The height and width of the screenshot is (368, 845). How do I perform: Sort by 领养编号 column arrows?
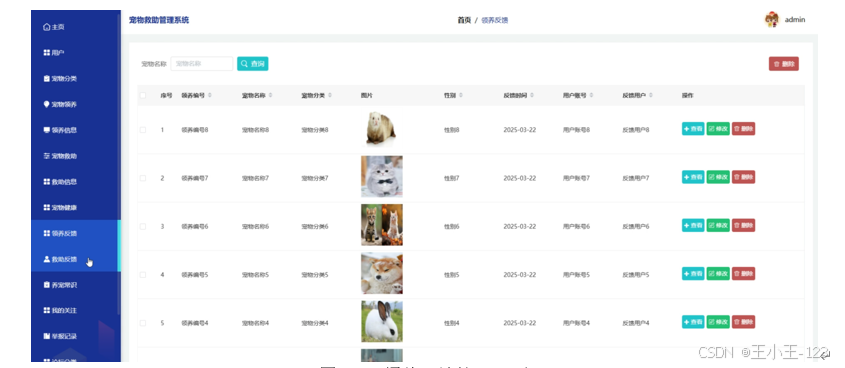[x=210, y=95]
